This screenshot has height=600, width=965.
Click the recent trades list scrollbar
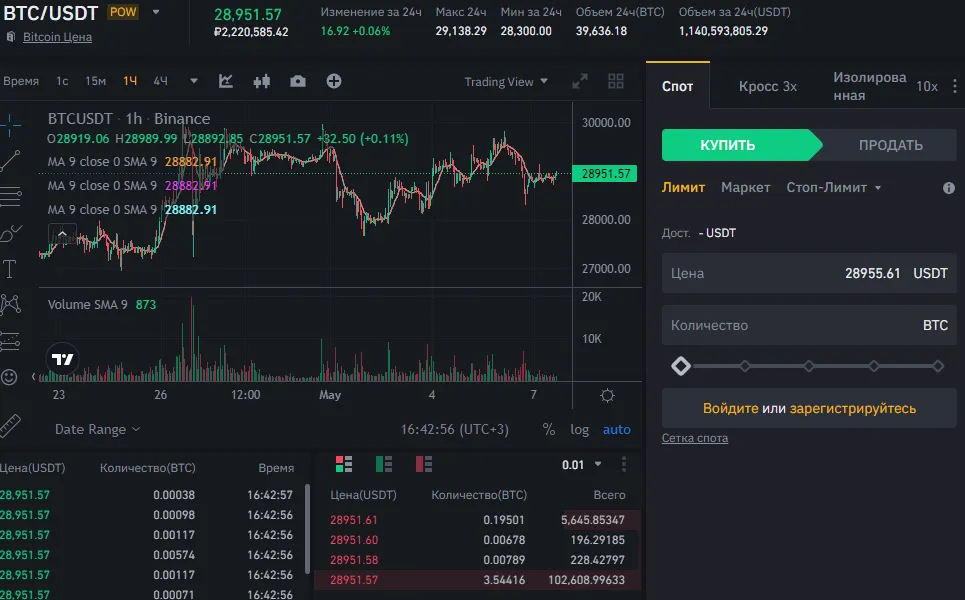coord(307,529)
